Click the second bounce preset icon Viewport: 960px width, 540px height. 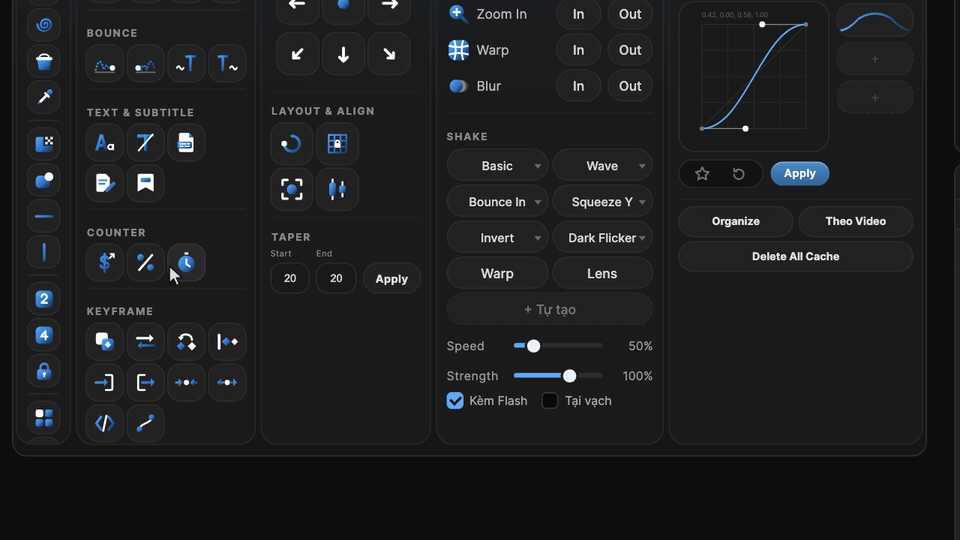[145, 64]
